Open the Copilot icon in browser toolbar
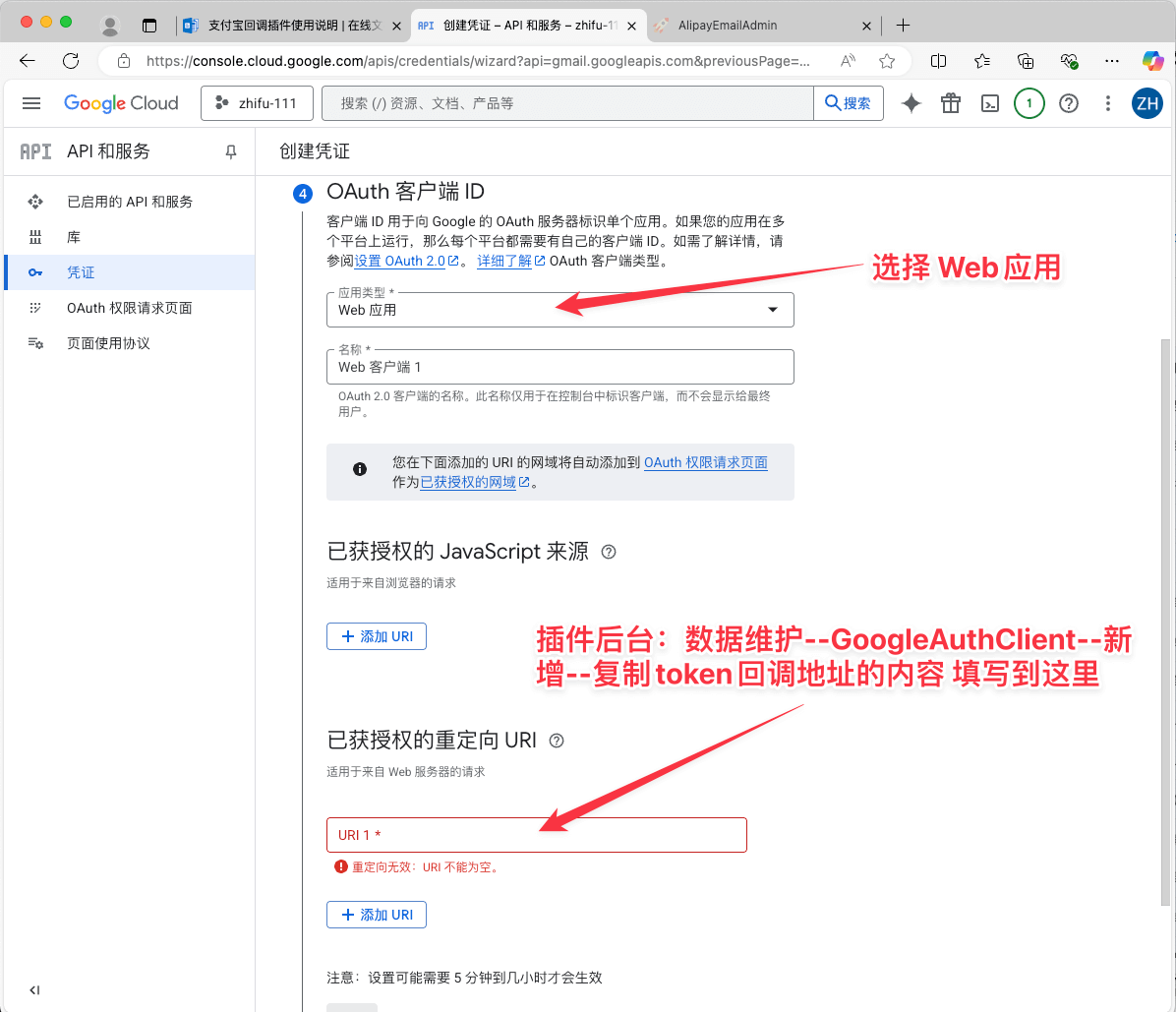 [x=1152, y=61]
